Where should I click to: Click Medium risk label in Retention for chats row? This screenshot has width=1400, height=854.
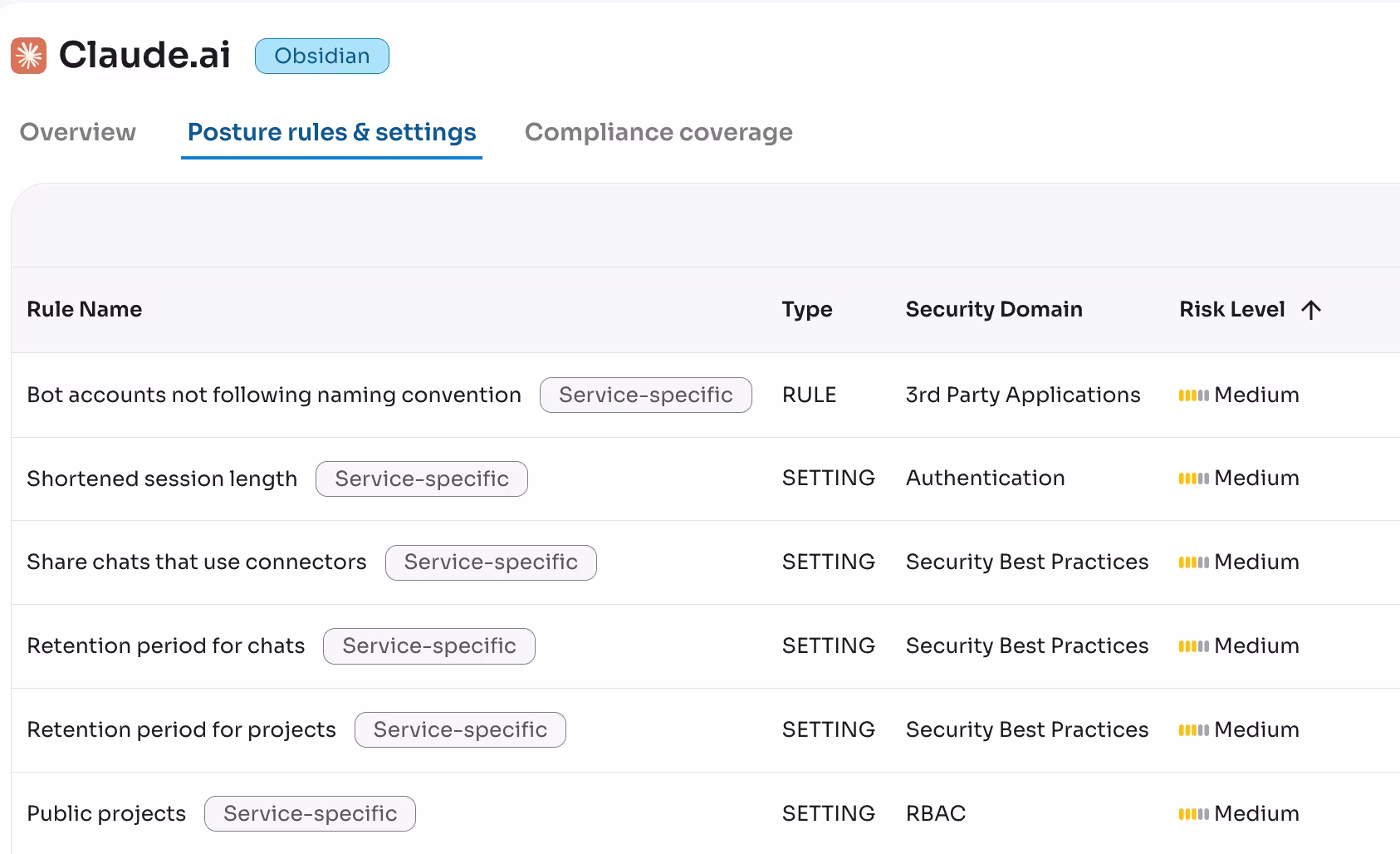click(1256, 645)
